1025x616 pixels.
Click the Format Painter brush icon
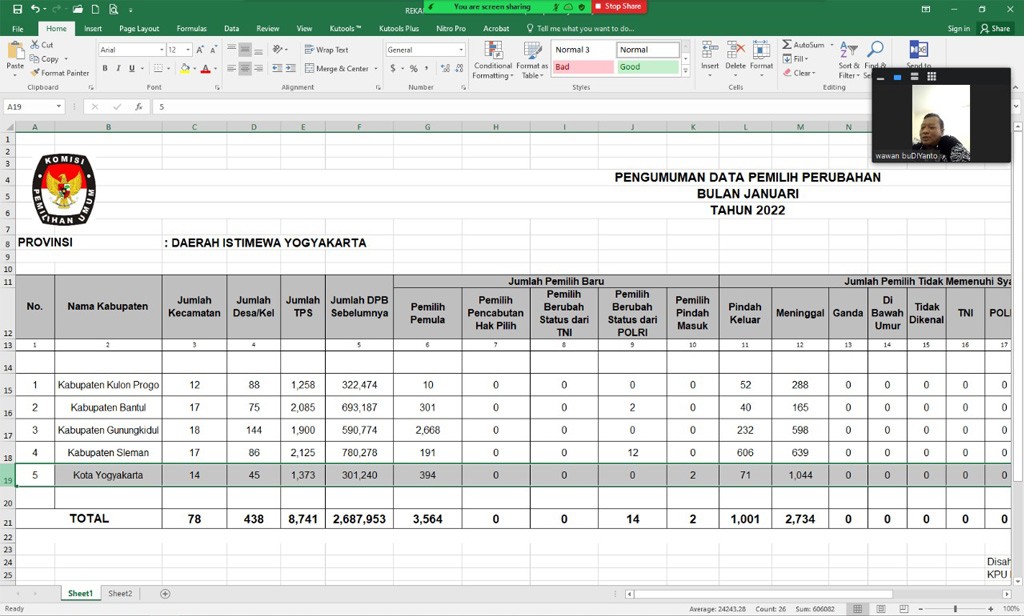pyautogui.click(x=36, y=73)
